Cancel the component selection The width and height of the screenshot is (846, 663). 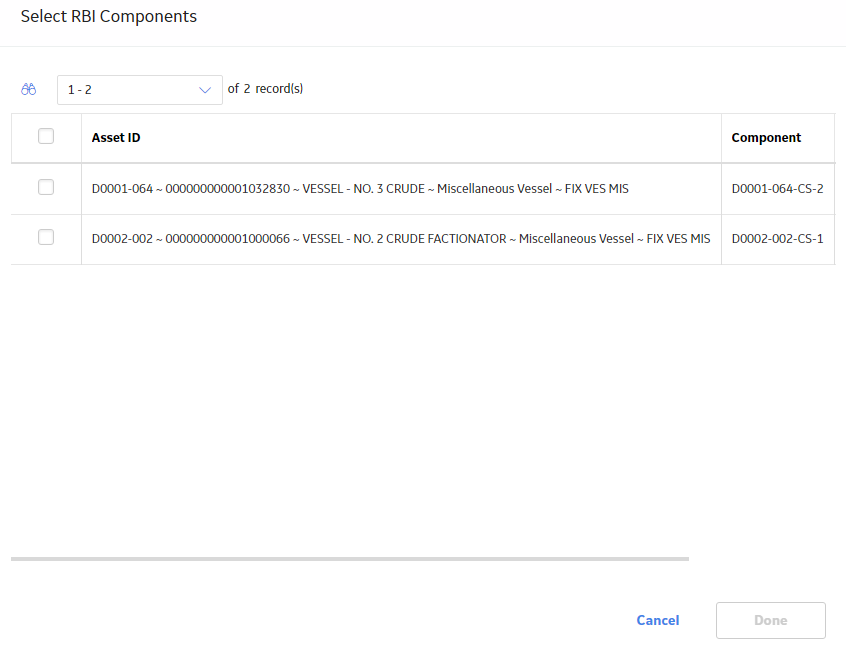coord(658,620)
